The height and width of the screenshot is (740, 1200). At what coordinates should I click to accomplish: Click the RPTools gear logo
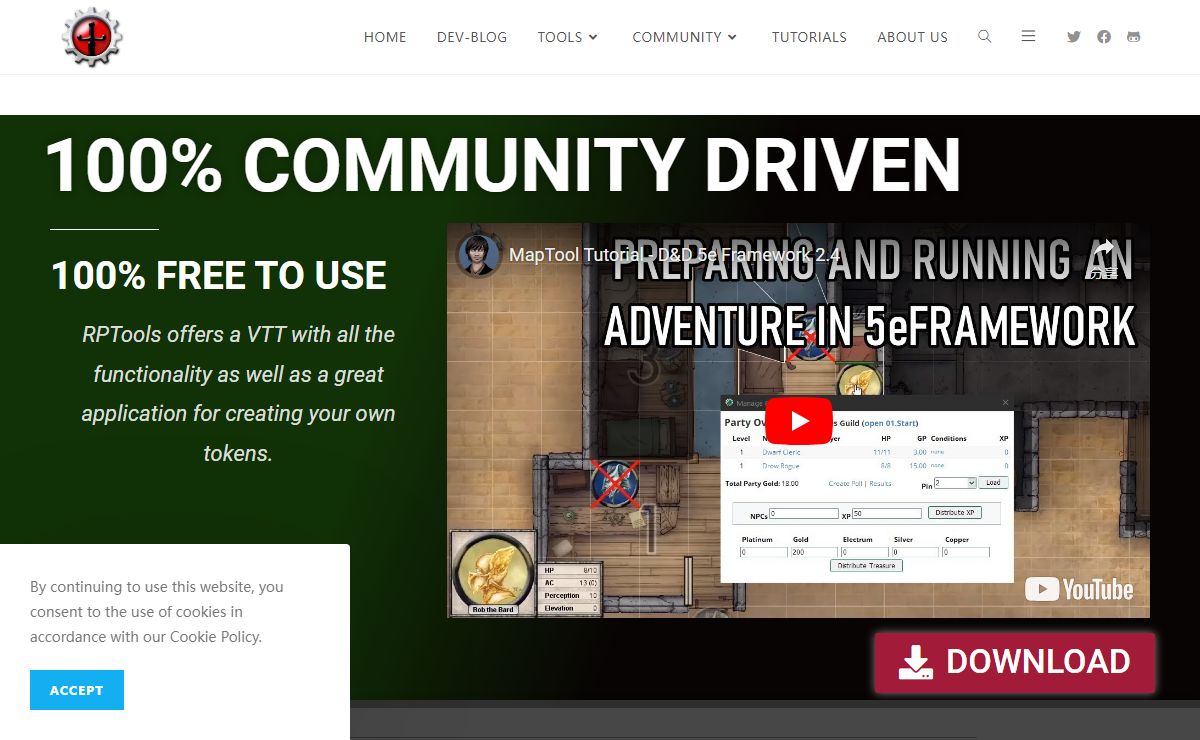coord(92,37)
